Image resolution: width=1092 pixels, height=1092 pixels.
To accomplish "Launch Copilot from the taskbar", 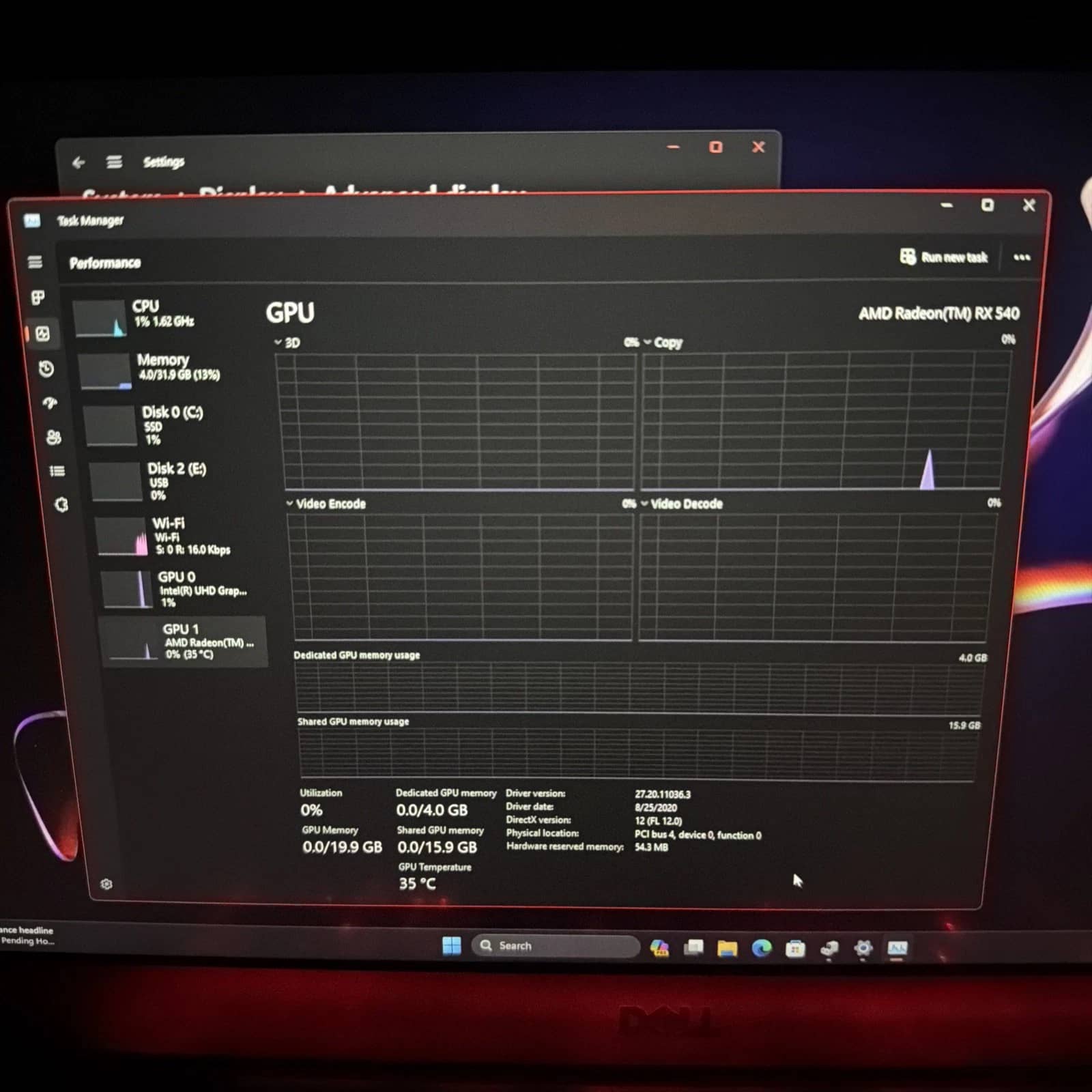I will pos(659,947).
